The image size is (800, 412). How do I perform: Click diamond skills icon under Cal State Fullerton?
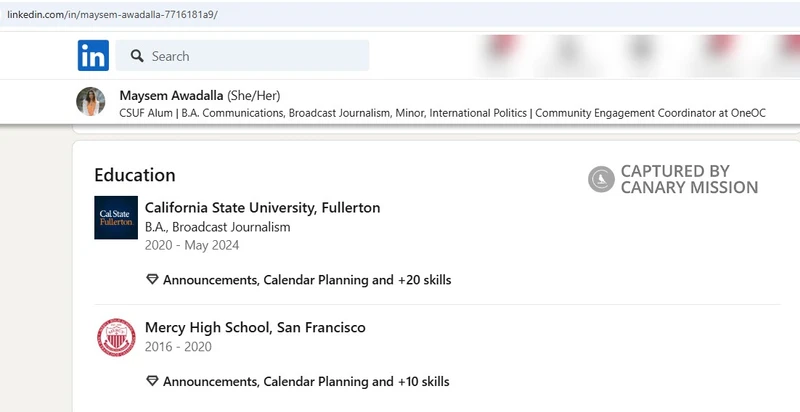click(x=152, y=280)
